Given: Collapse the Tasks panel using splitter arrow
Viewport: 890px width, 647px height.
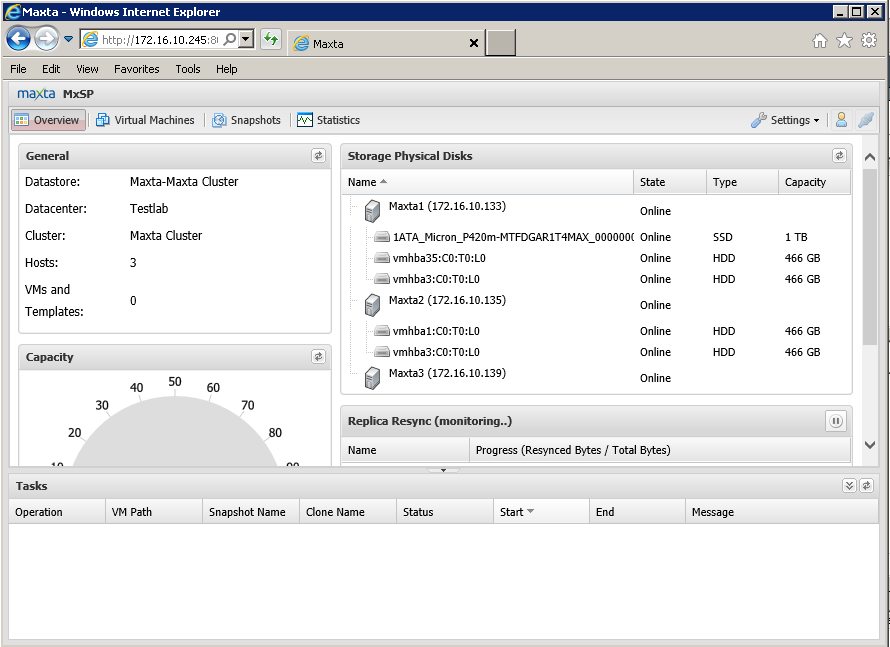Looking at the screenshot, I should point(443,470).
